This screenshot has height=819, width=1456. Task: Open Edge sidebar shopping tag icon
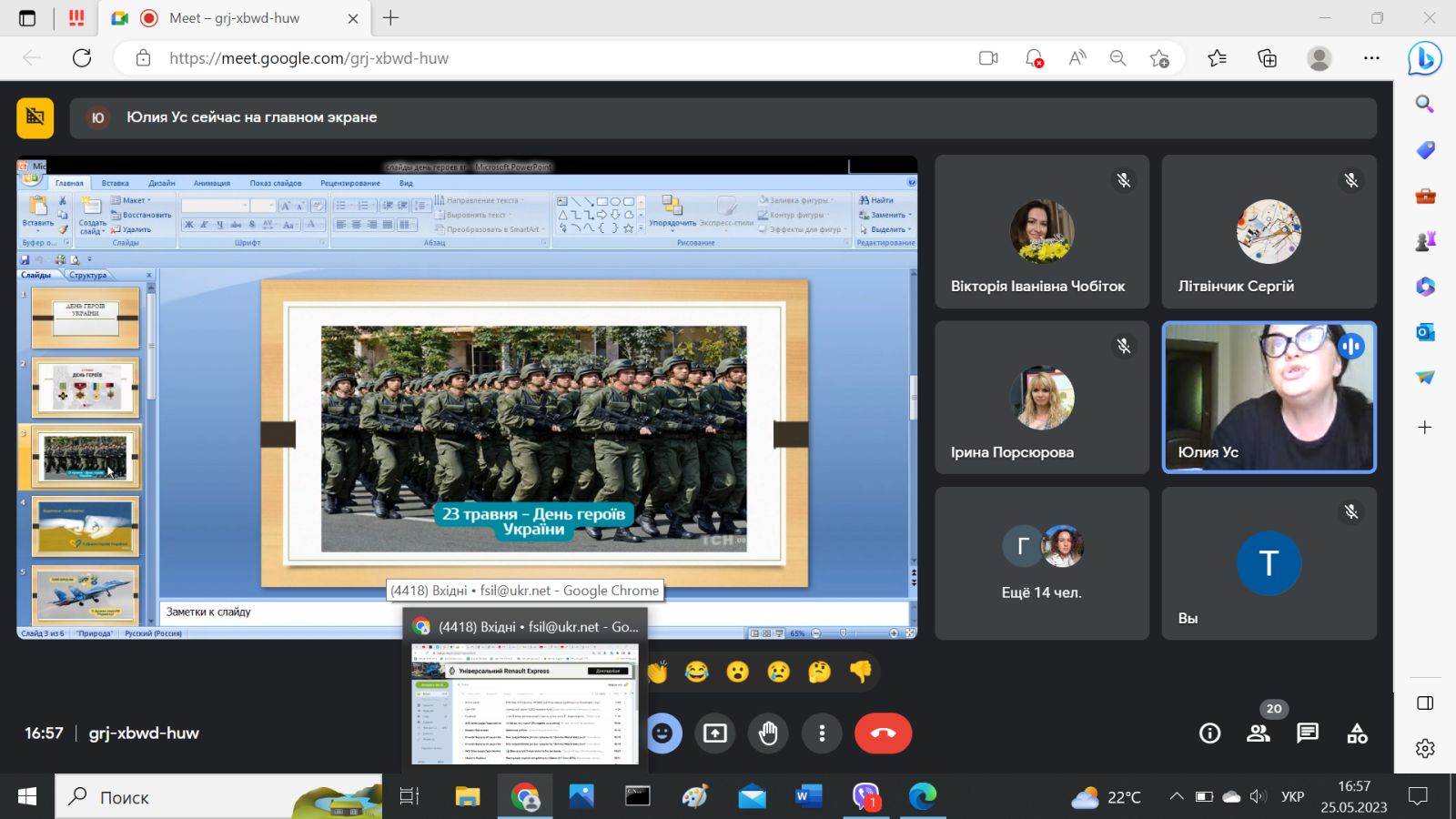(1425, 150)
